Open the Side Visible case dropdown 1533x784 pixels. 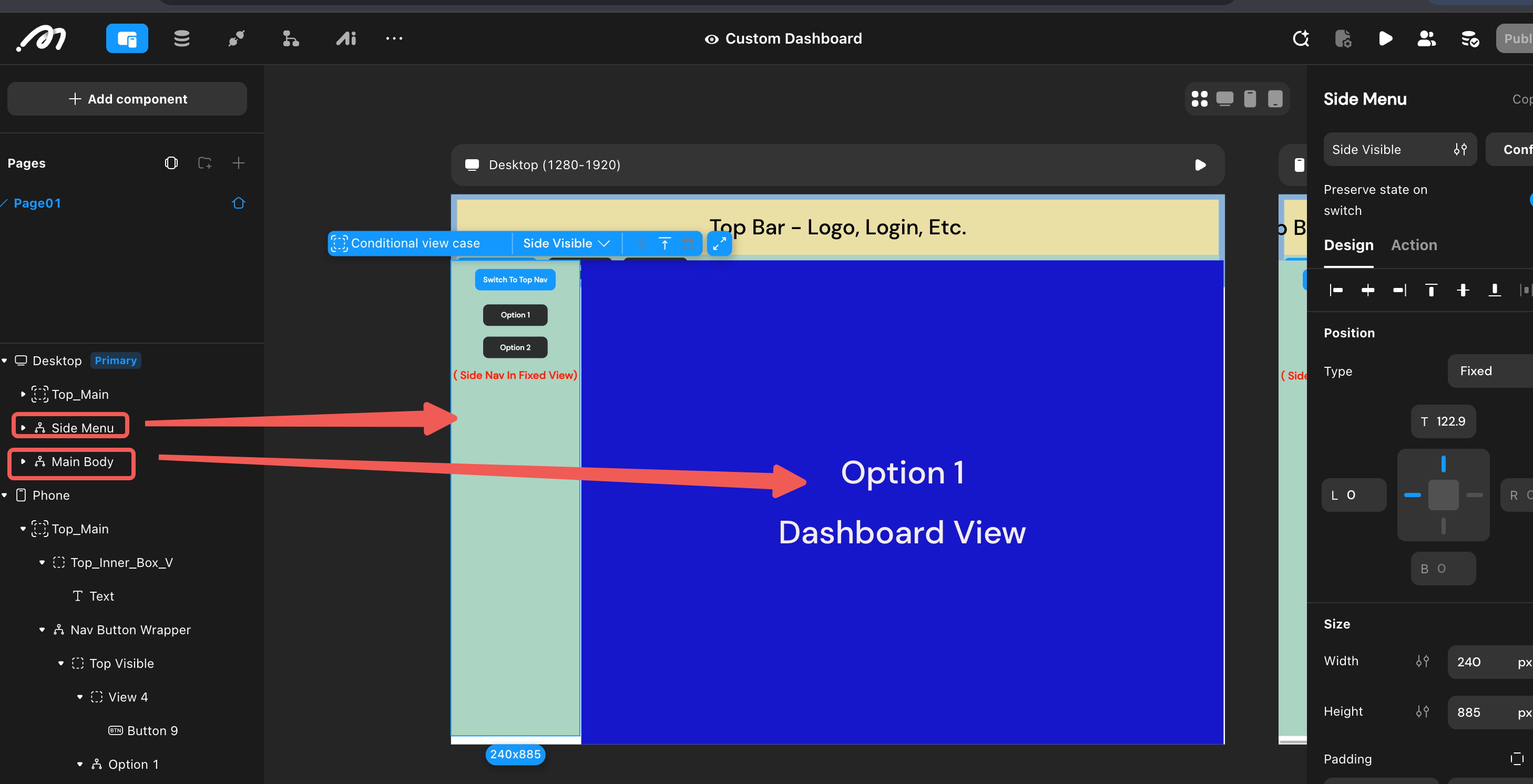tap(566, 243)
